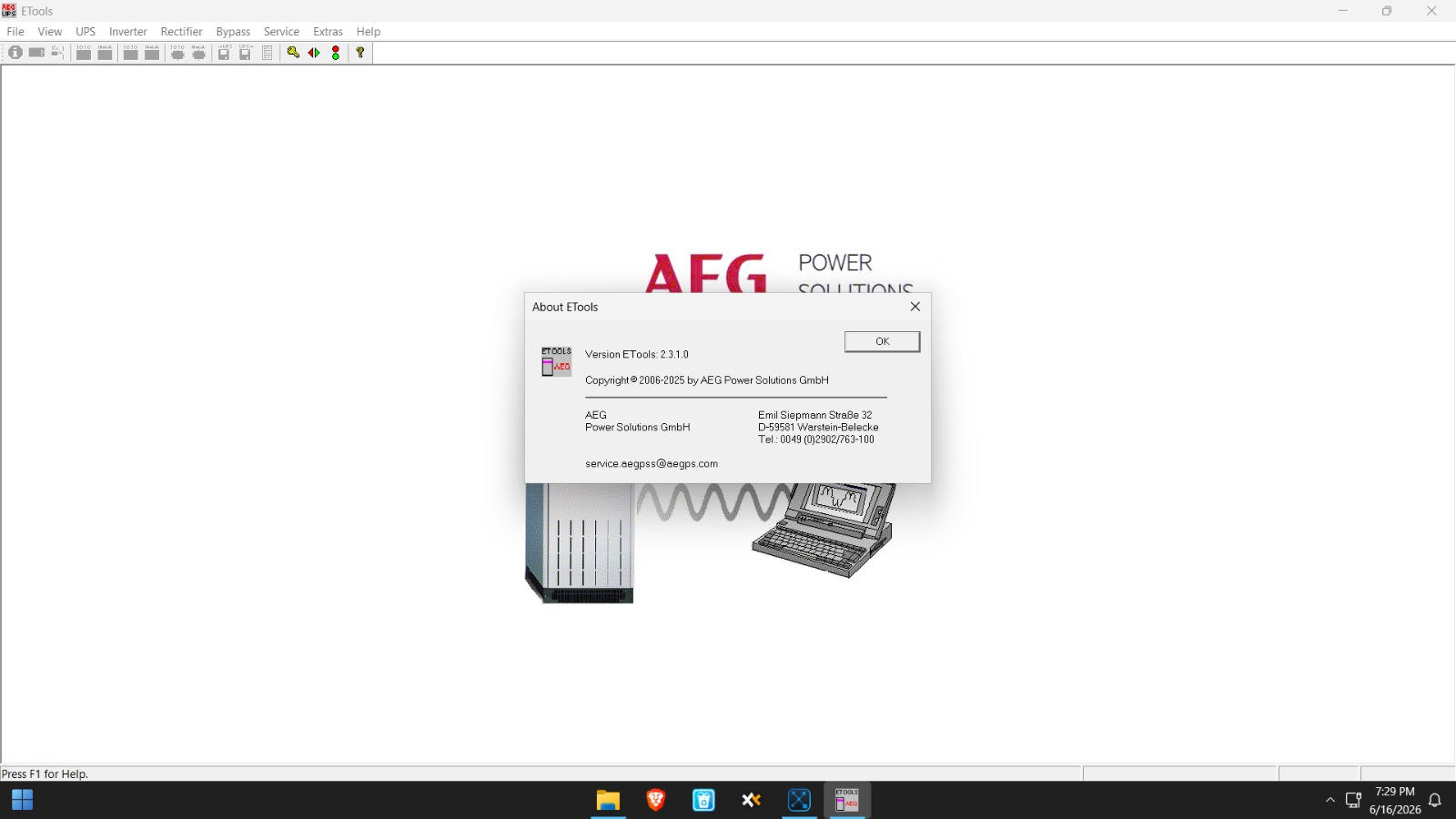Click the yellow question mark help icon

(360, 53)
